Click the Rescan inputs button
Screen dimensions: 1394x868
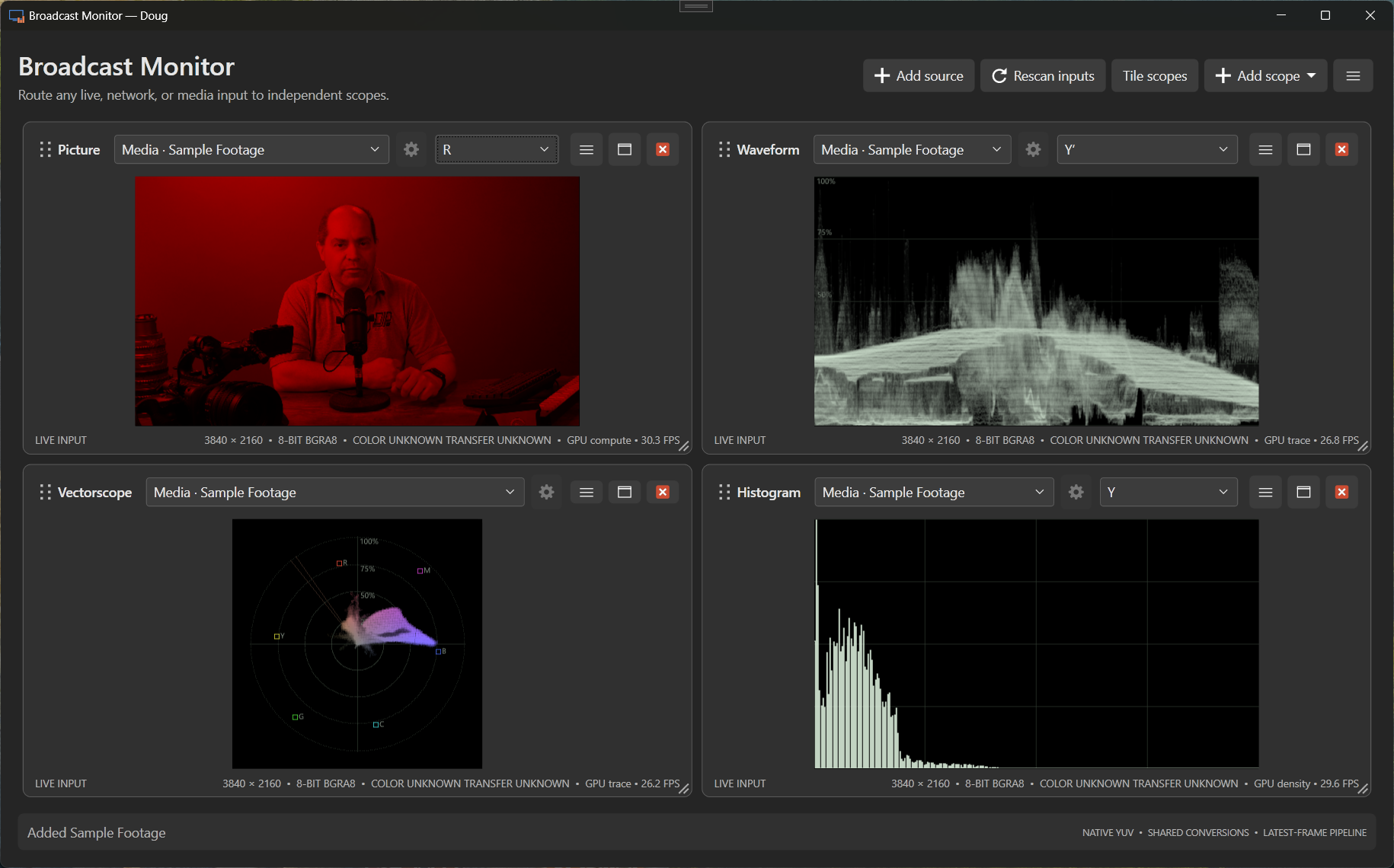1043,75
